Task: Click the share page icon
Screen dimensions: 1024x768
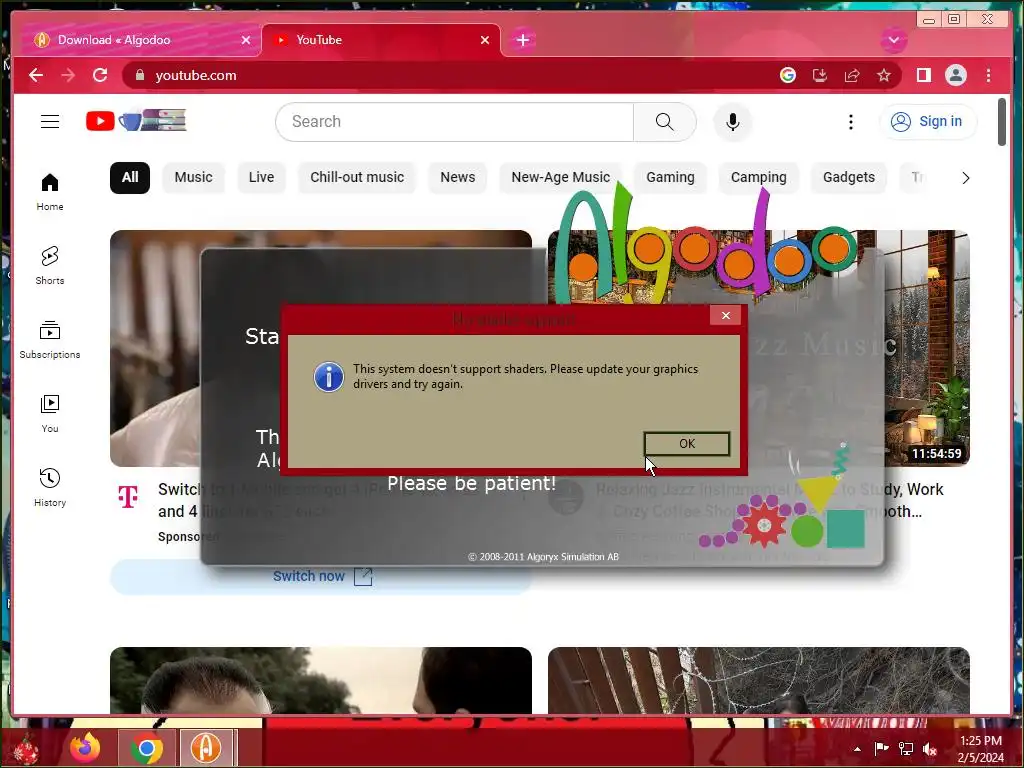Action: pos(852,75)
